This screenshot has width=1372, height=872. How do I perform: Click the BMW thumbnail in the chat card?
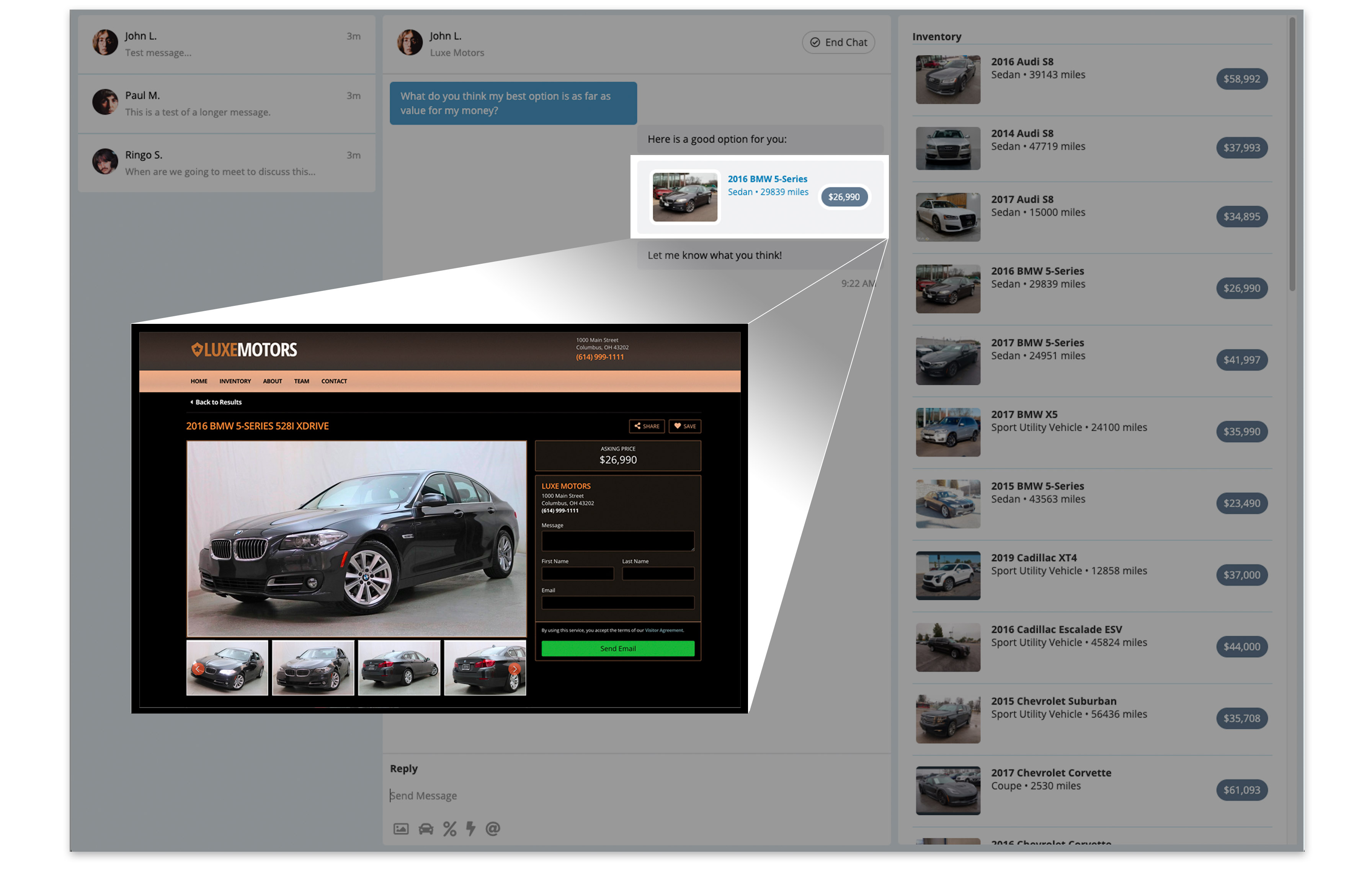[x=685, y=197]
